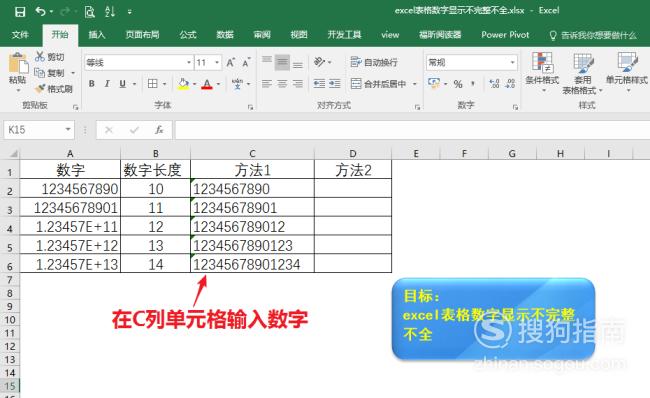Viewport: 650px width, 398px height.
Task: Decrease font size with smaller A icon
Action: click(x=246, y=63)
